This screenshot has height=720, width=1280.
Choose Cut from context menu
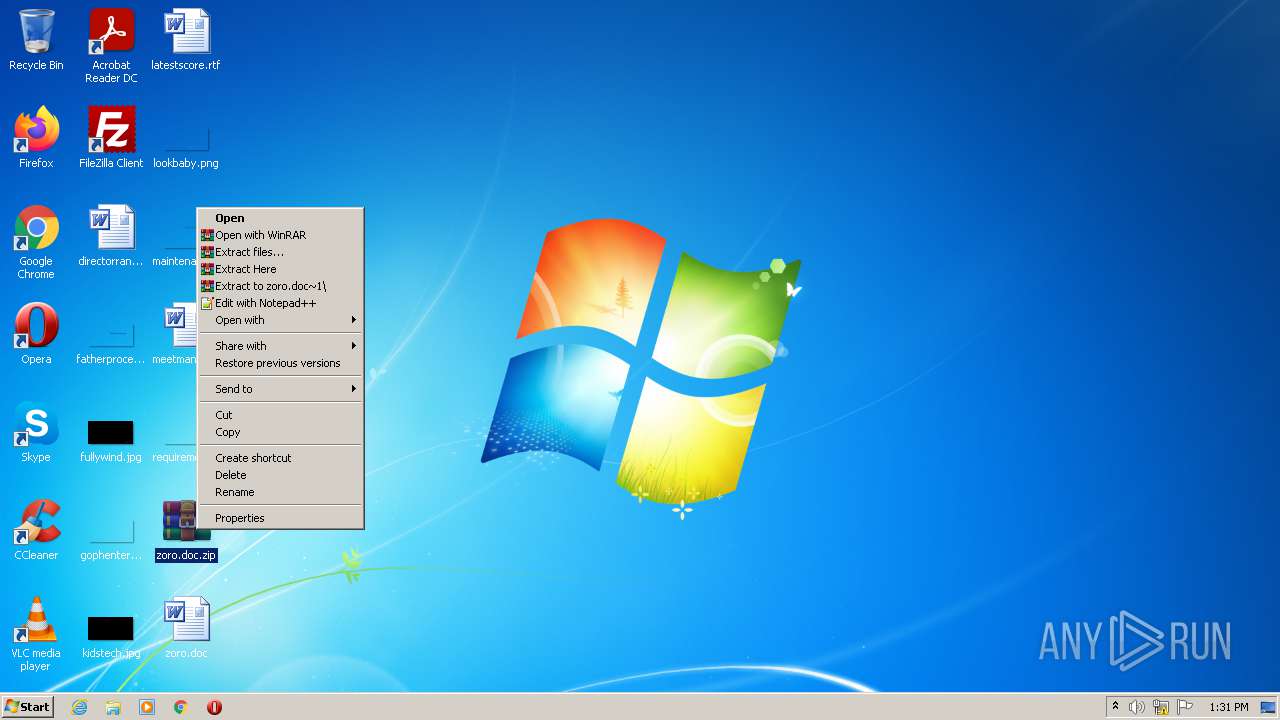tap(280, 415)
